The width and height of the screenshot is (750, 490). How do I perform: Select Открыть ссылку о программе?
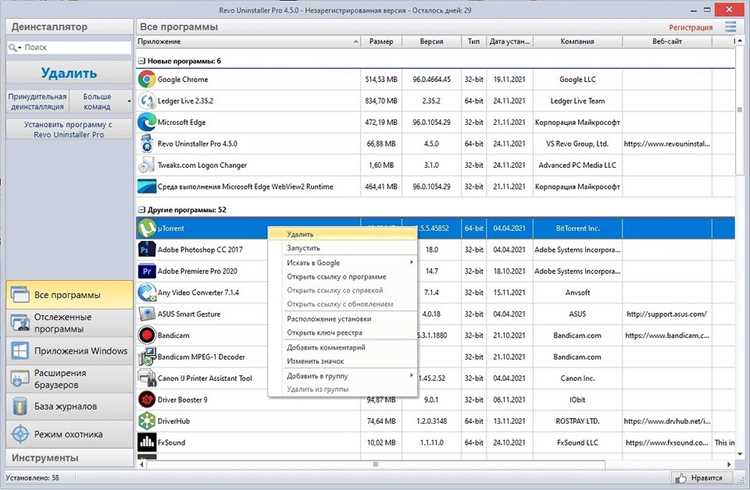(342, 277)
